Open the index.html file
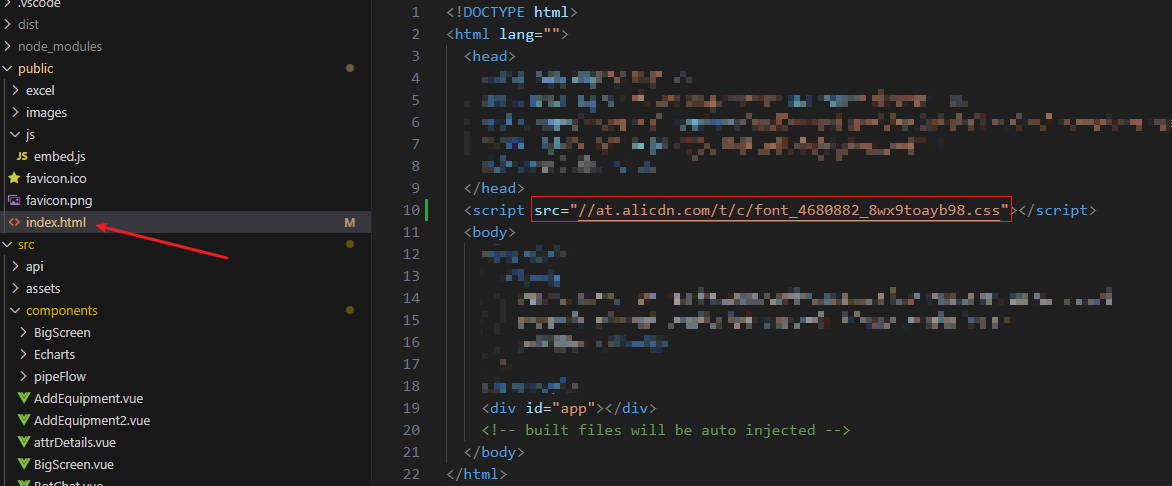Screen dimensions: 1172x486 tap(56, 223)
